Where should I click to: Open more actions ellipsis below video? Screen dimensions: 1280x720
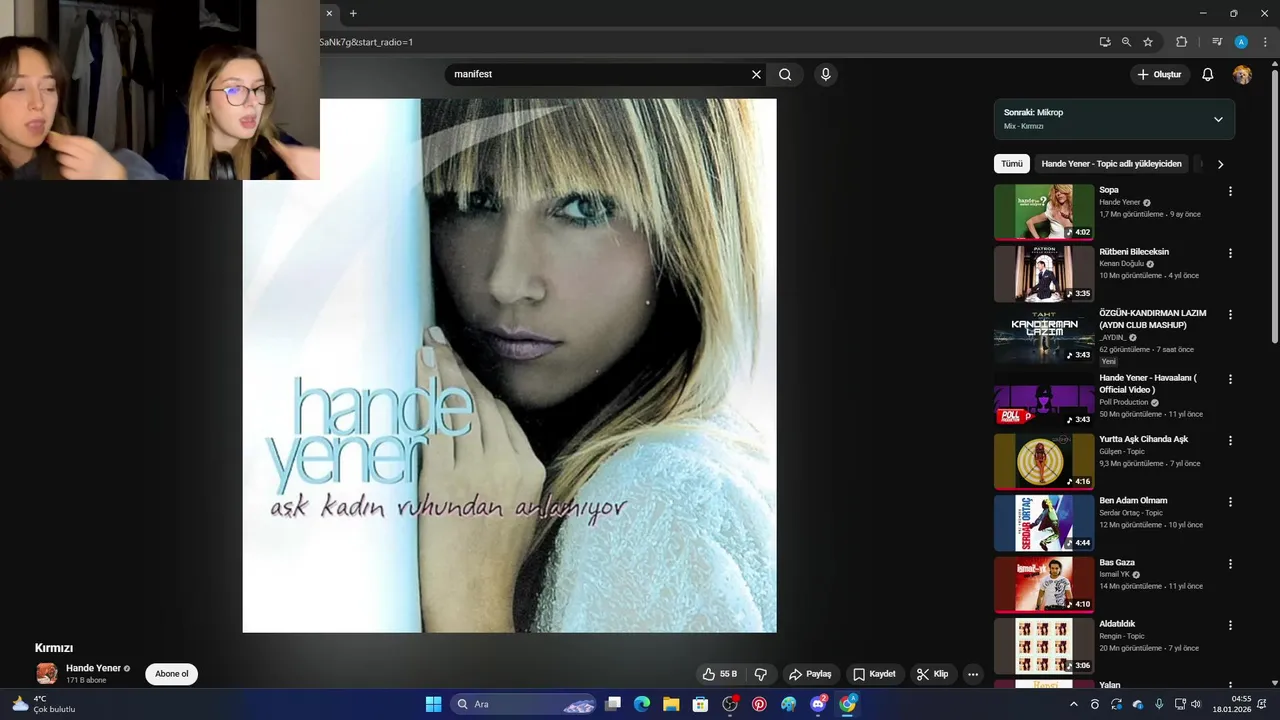(x=973, y=674)
